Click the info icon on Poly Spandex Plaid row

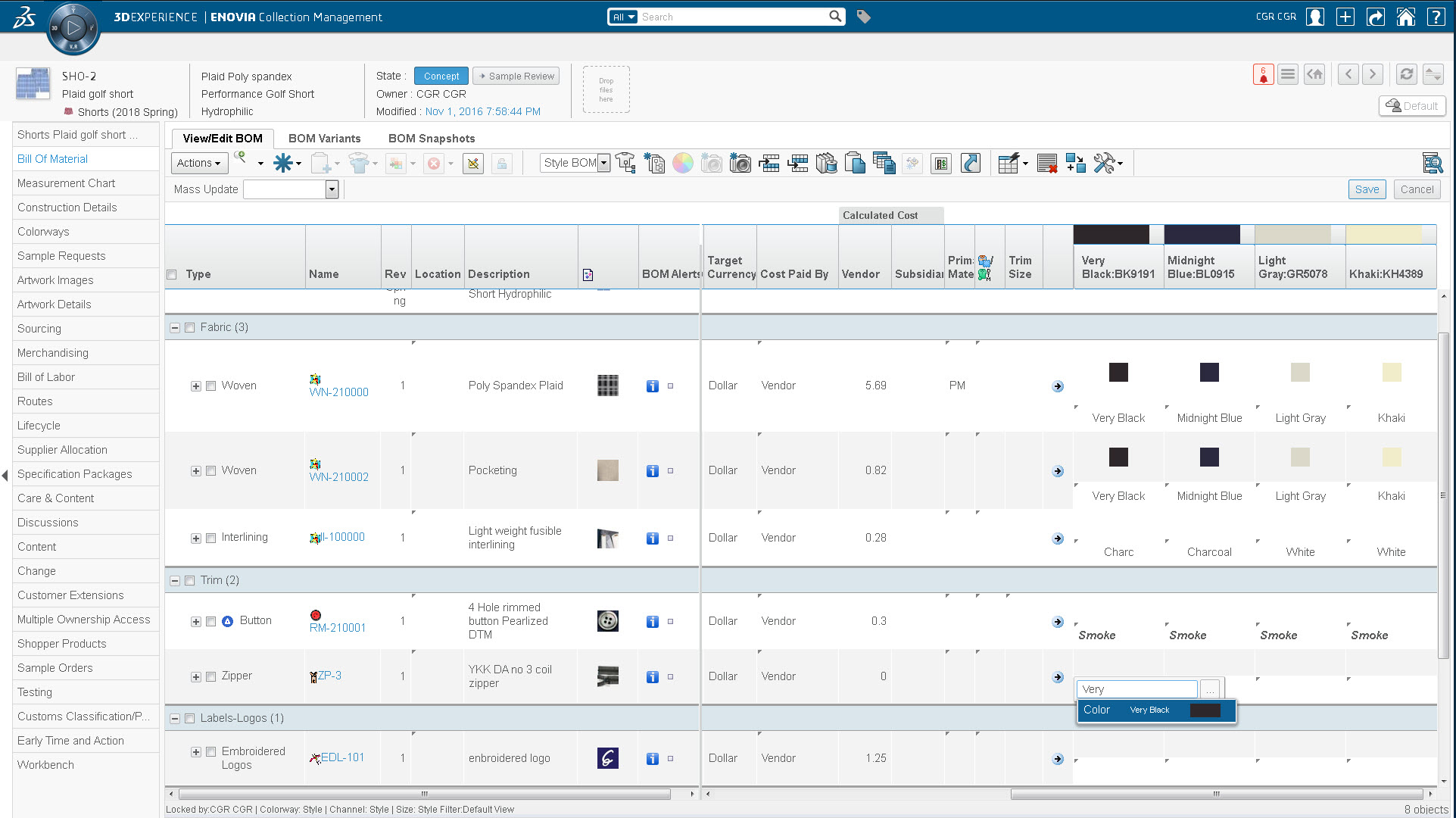[x=652, y=386]
